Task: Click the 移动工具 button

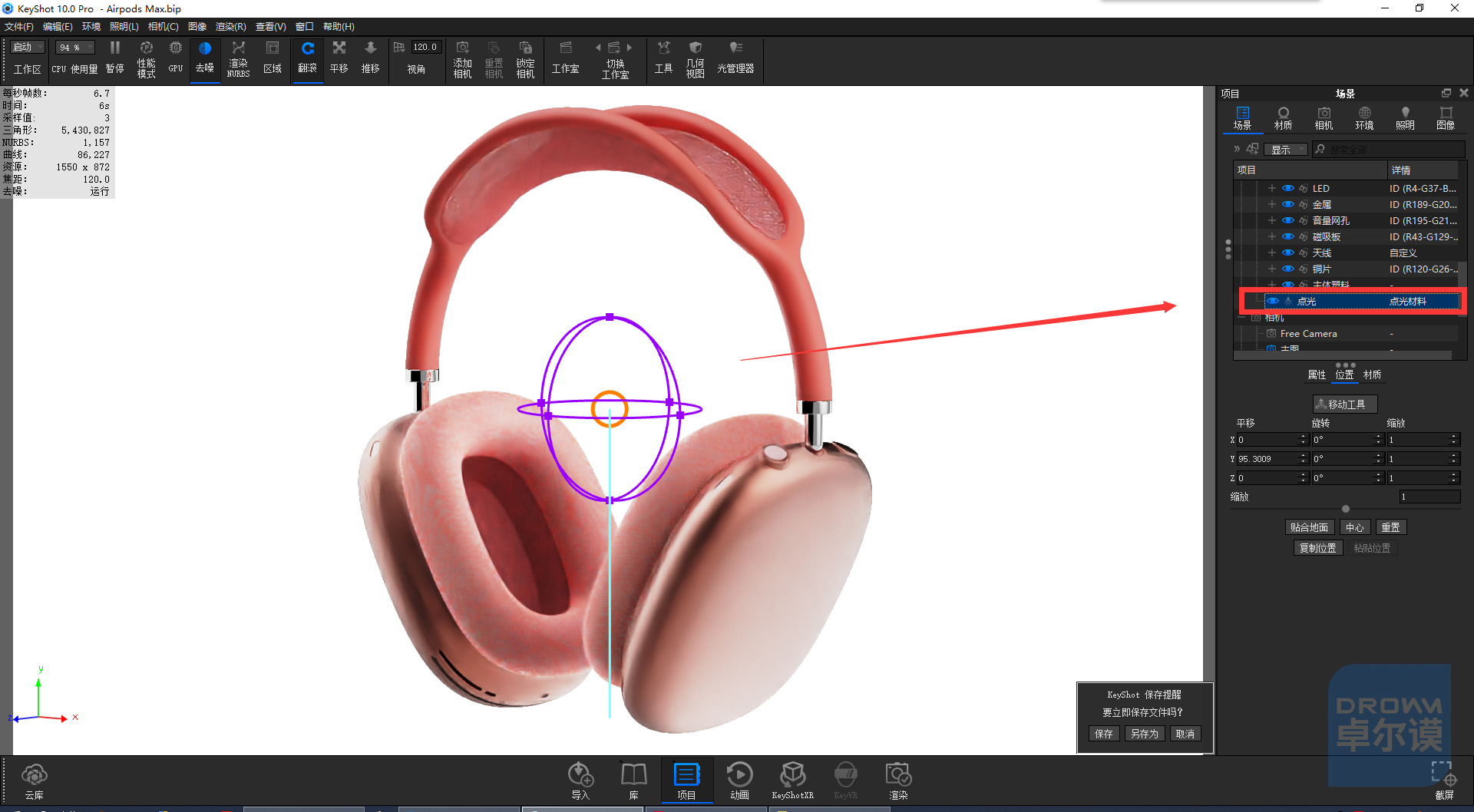Action: 1345,404
